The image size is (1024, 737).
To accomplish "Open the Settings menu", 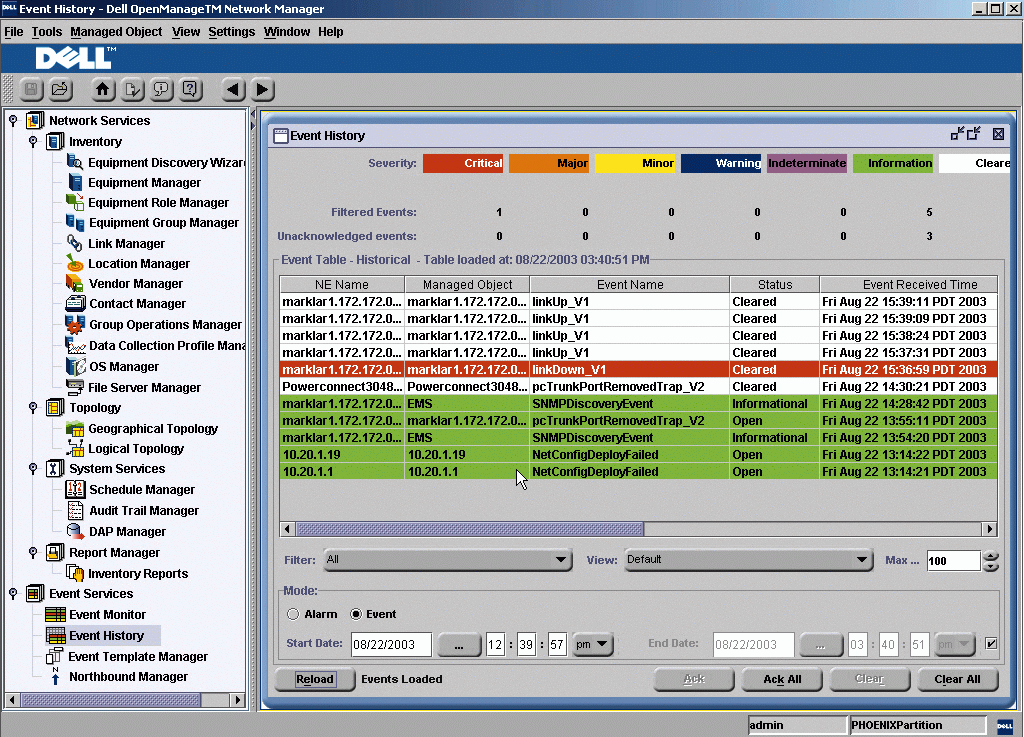I will 232,31.
